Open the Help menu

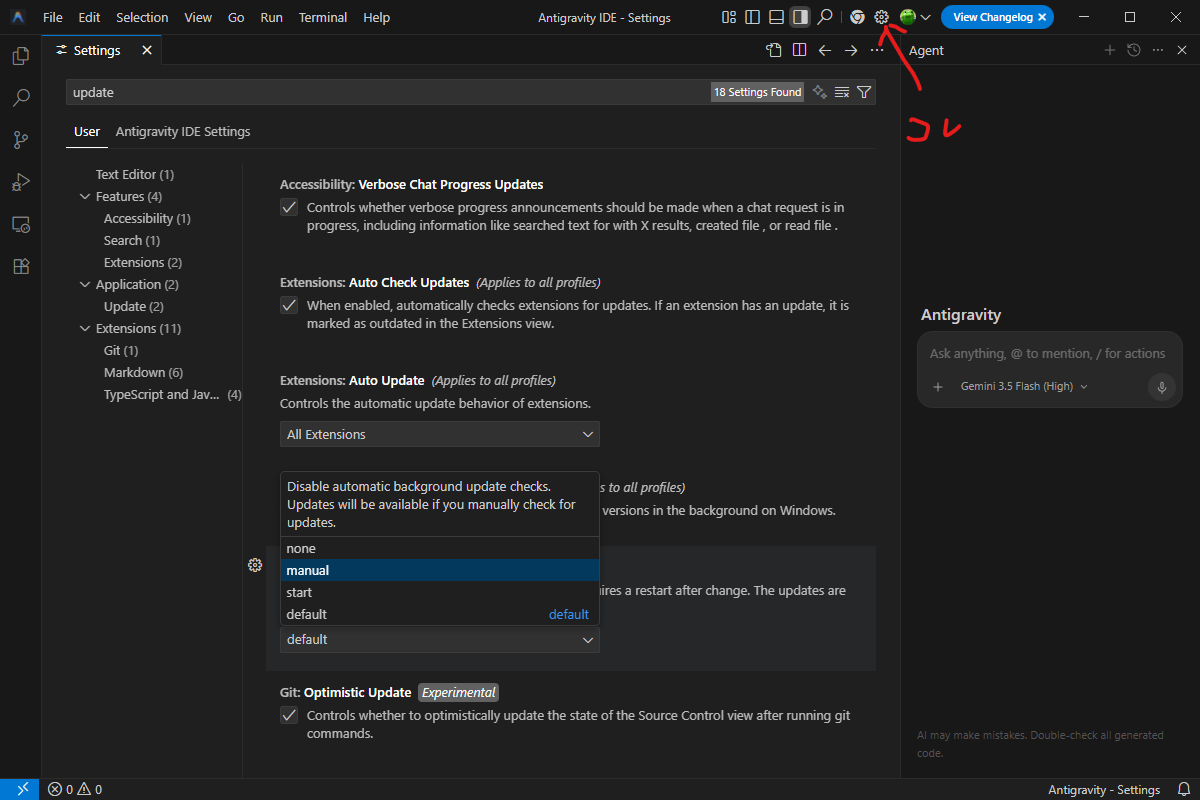click(377, 17)
